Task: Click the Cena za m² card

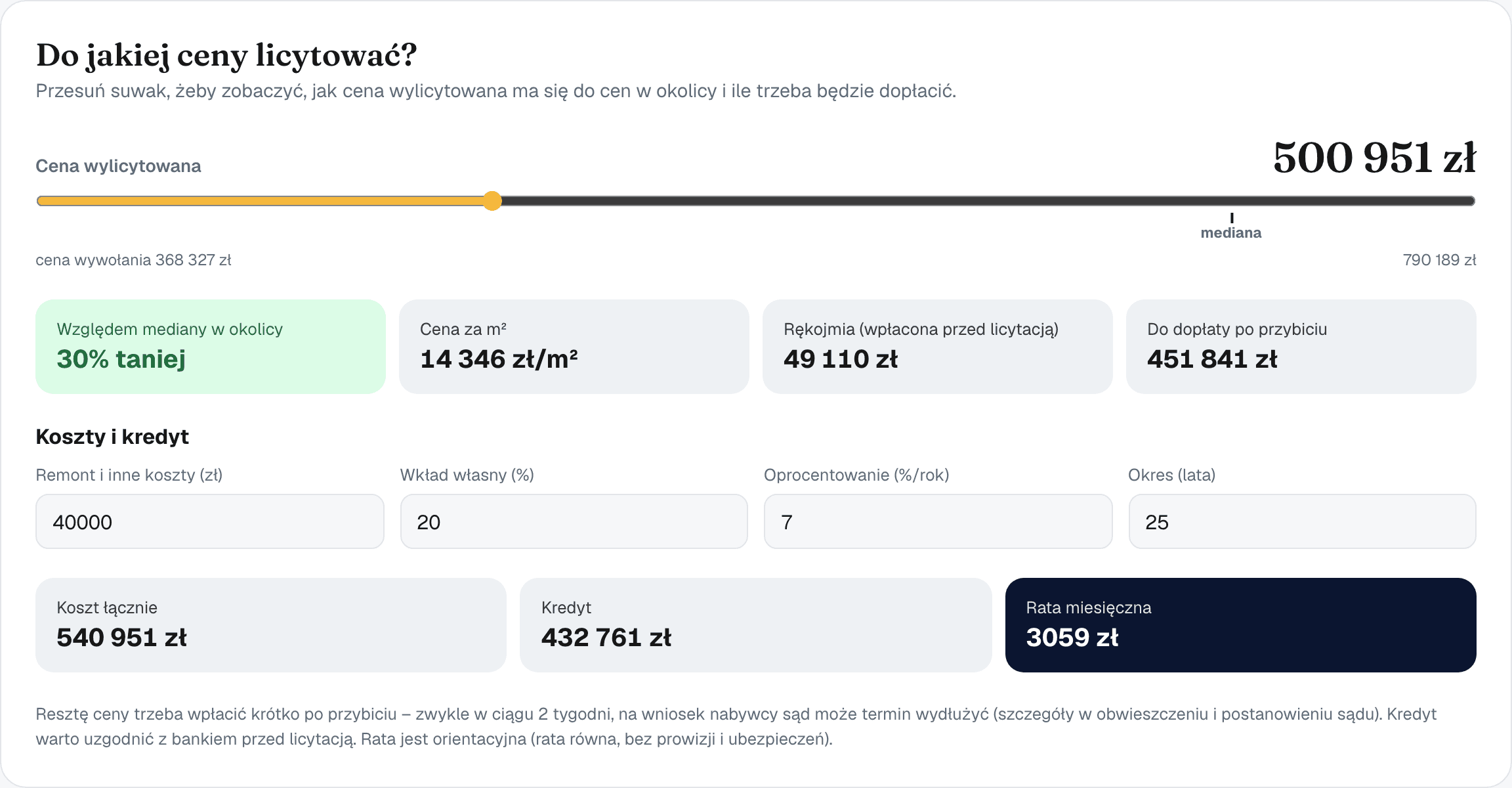Action: [x=574, y=347]
